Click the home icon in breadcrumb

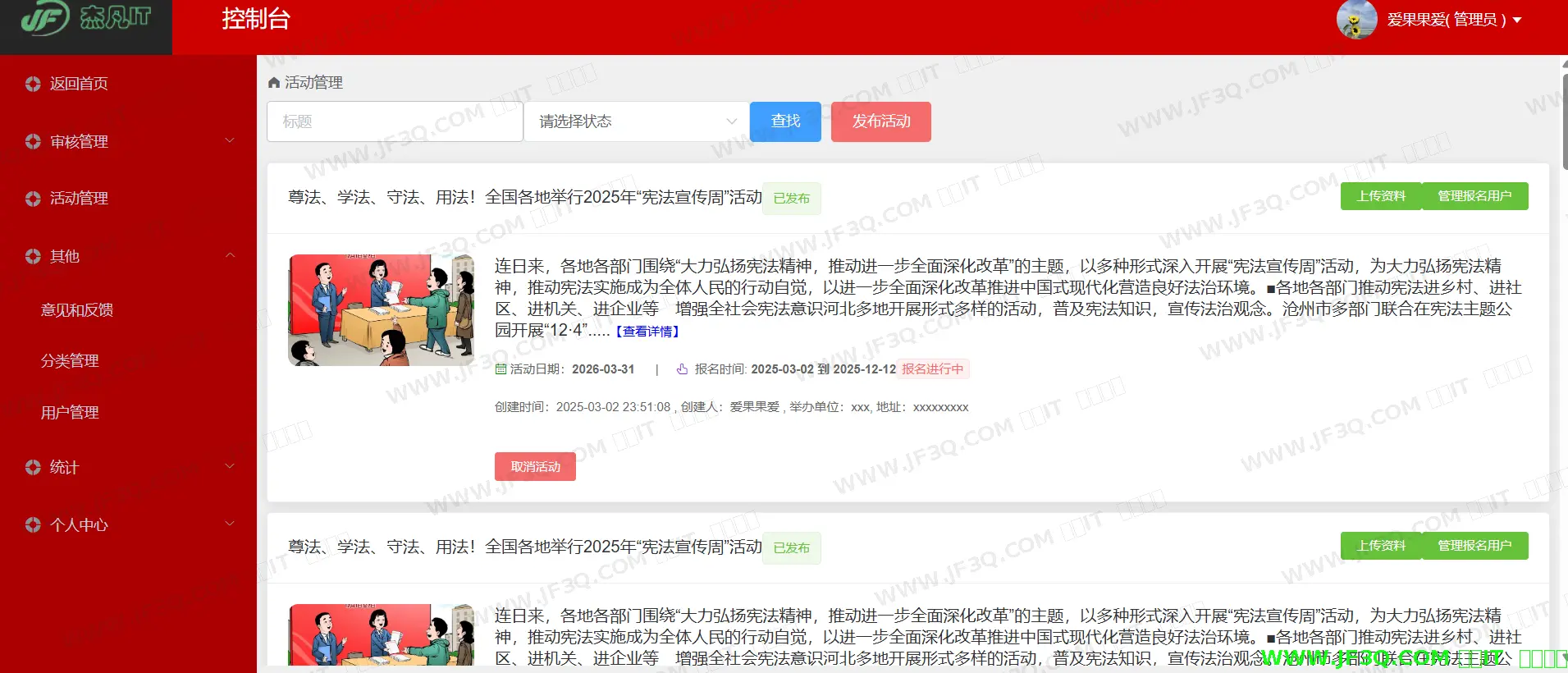[x=274, y=83]
